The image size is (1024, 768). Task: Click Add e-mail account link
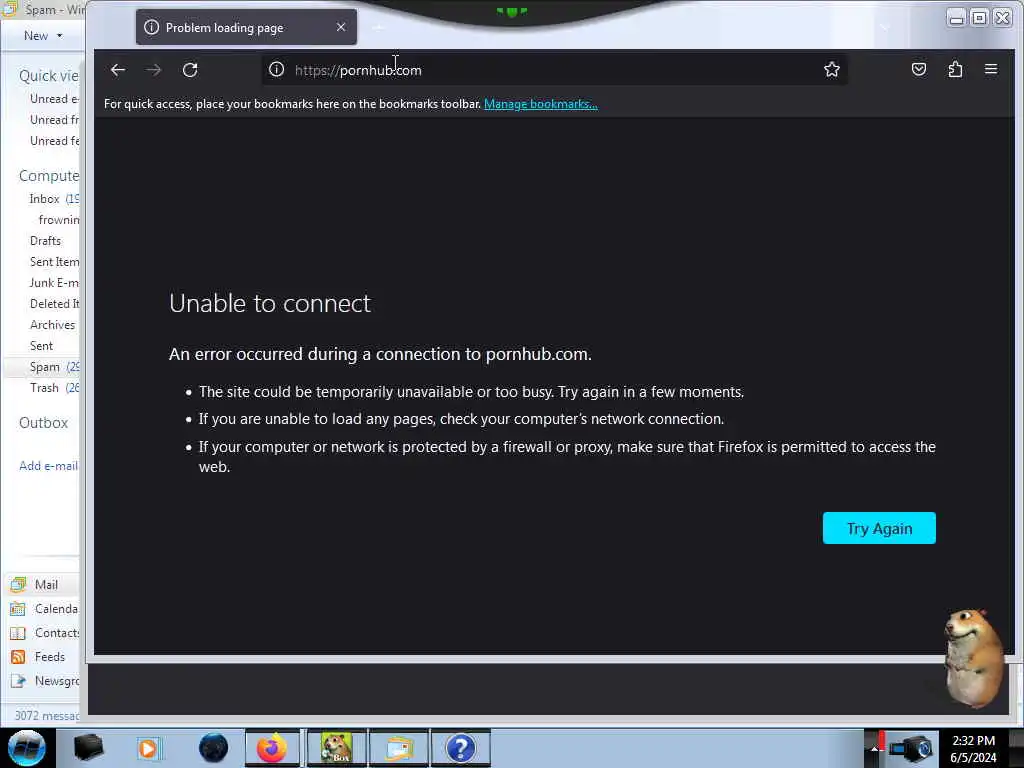pyautogui.click(x=48, y=466)
